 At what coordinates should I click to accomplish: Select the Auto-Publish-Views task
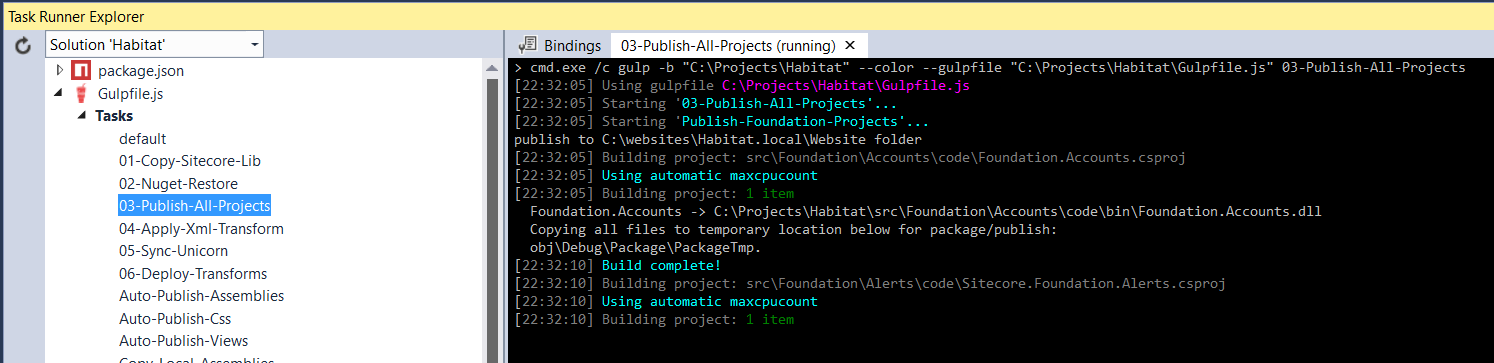click(183, 341)
